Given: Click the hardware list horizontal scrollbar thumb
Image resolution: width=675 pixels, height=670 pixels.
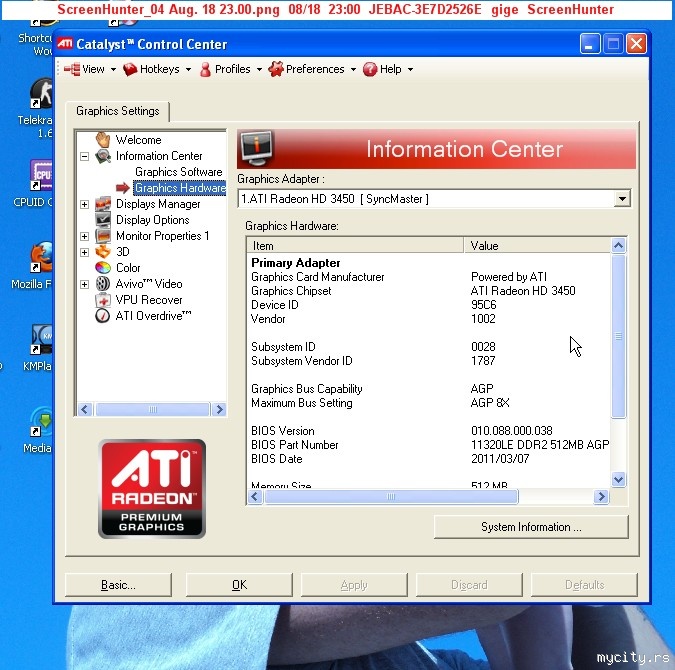Looking at the screenshot, I should click(x=391, y=496).
